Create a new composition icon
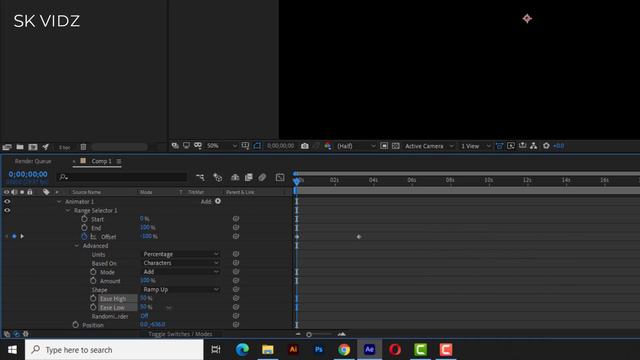 (x=33, y=147)
